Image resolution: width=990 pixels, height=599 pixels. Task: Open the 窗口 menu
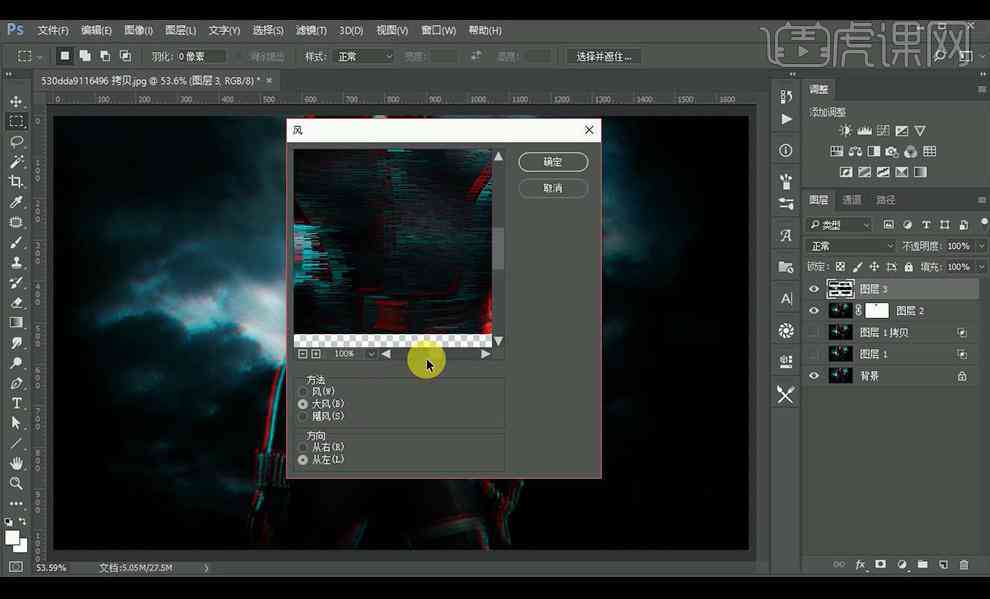[x=438, y=30]
